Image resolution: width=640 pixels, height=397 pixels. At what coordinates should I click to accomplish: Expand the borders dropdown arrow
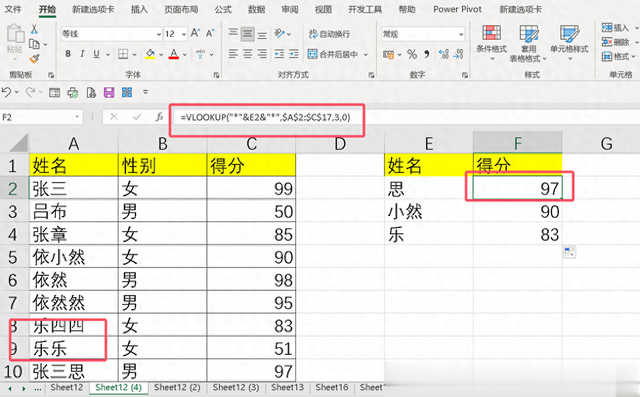coord(134,54)
